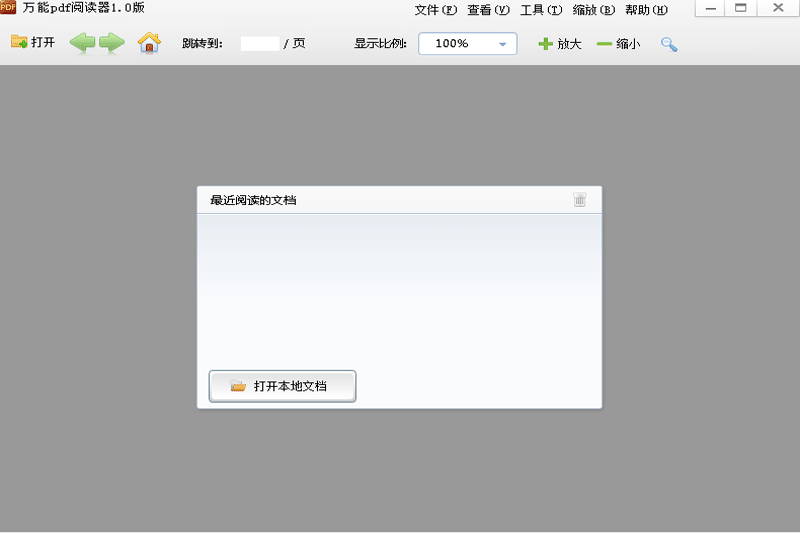Click the 打开 folder icon in toolbar
This screenshot has height=533, width=800.
point(19,43)
